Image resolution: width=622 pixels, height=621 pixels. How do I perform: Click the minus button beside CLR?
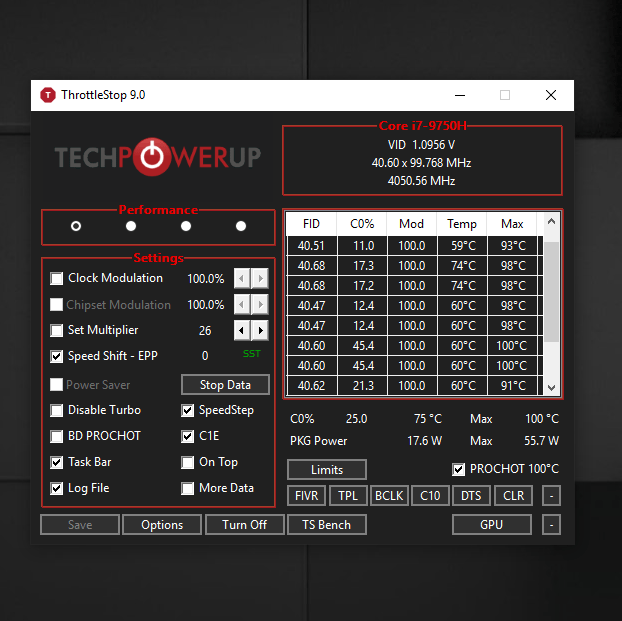(551, 496)
